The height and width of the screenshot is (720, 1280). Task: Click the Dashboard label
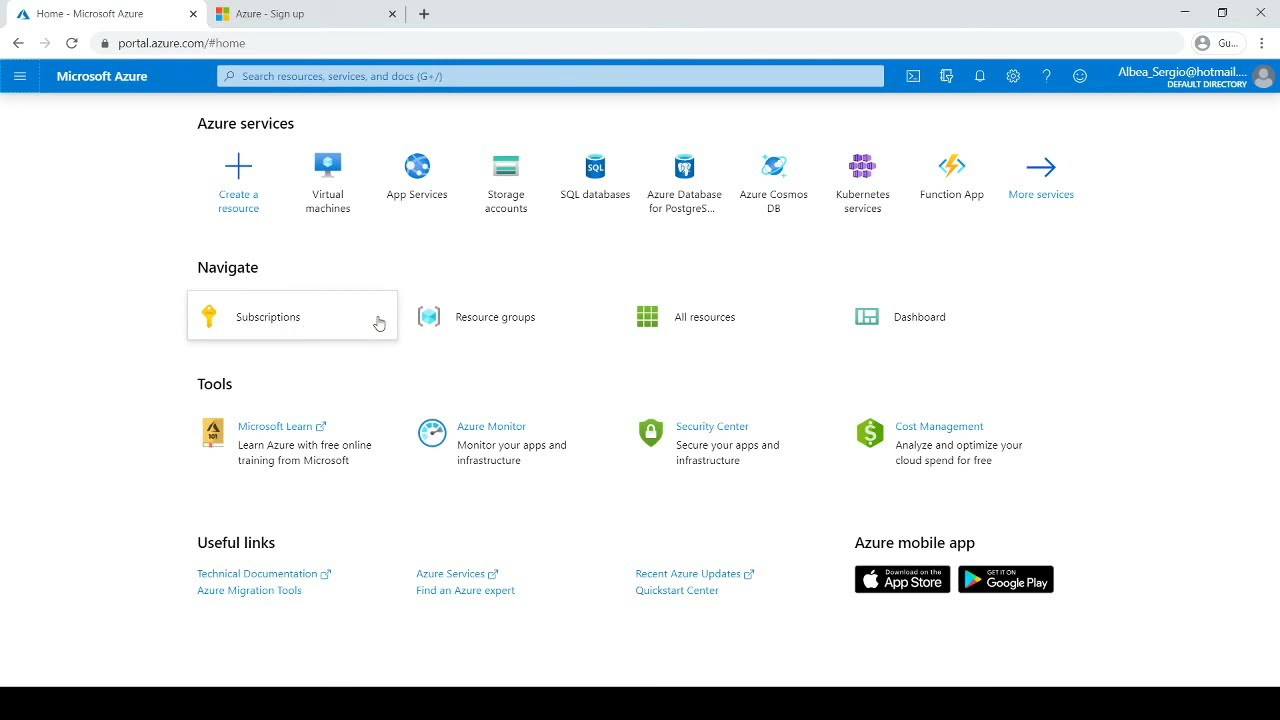920,317
